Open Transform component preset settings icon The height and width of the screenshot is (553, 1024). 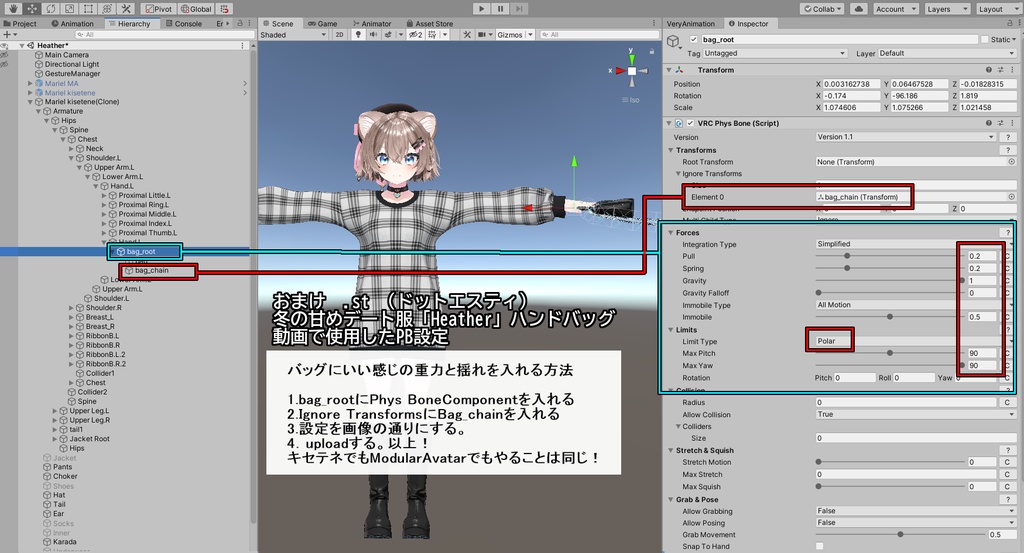(x=1000, y=70)
